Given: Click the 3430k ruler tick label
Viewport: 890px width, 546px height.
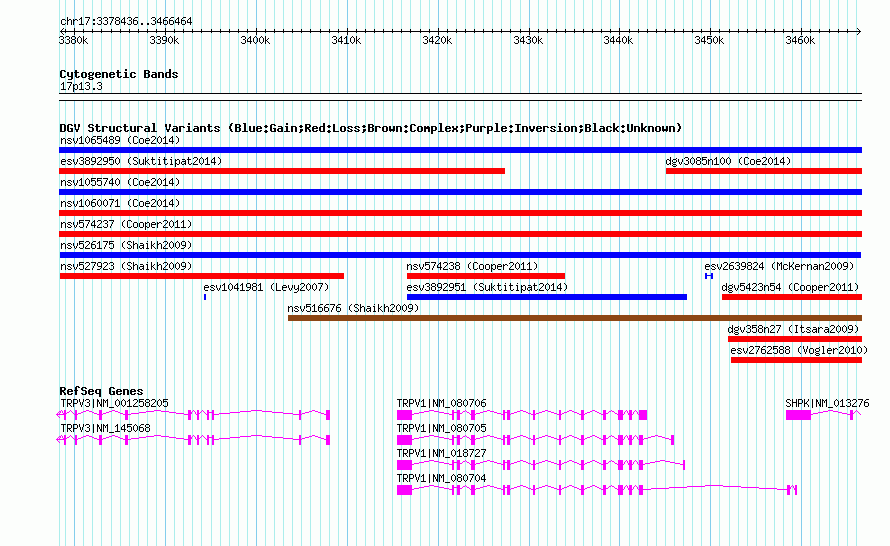Looking at the screenshot, I should (528, 40).
